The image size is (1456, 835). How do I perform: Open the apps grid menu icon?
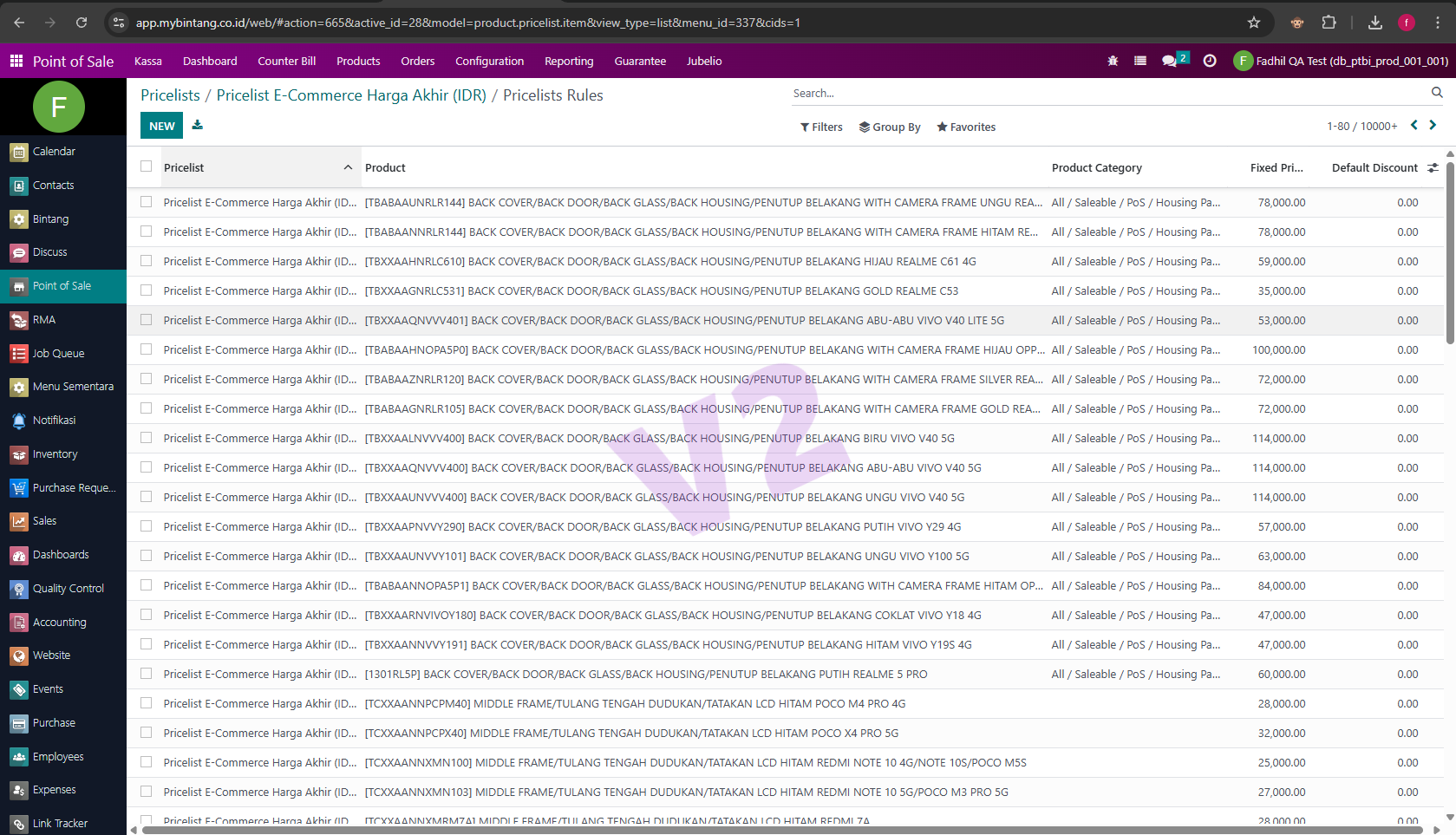tap(16, 61)
